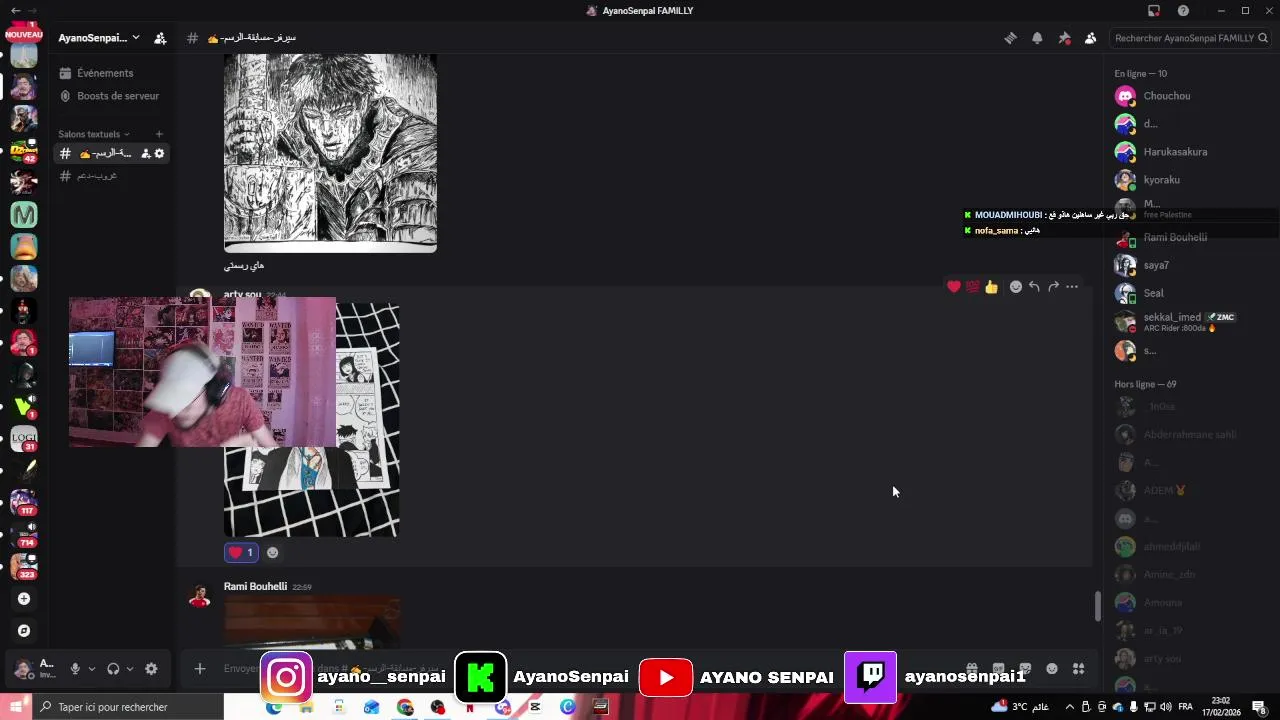Add the thumbs-up reaction to message

click(991, 287)
